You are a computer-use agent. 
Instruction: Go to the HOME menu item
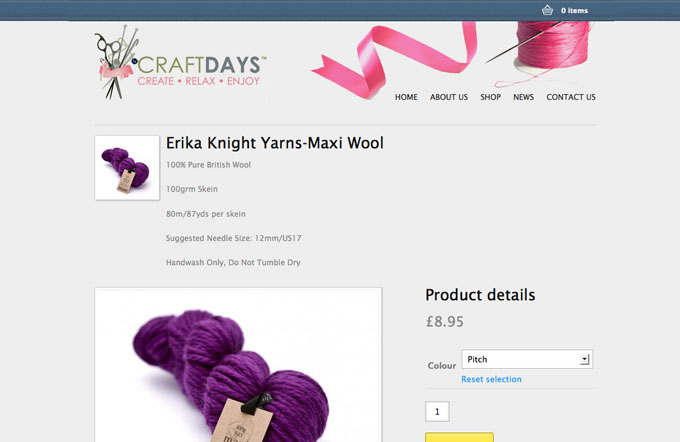pos(406,97)
